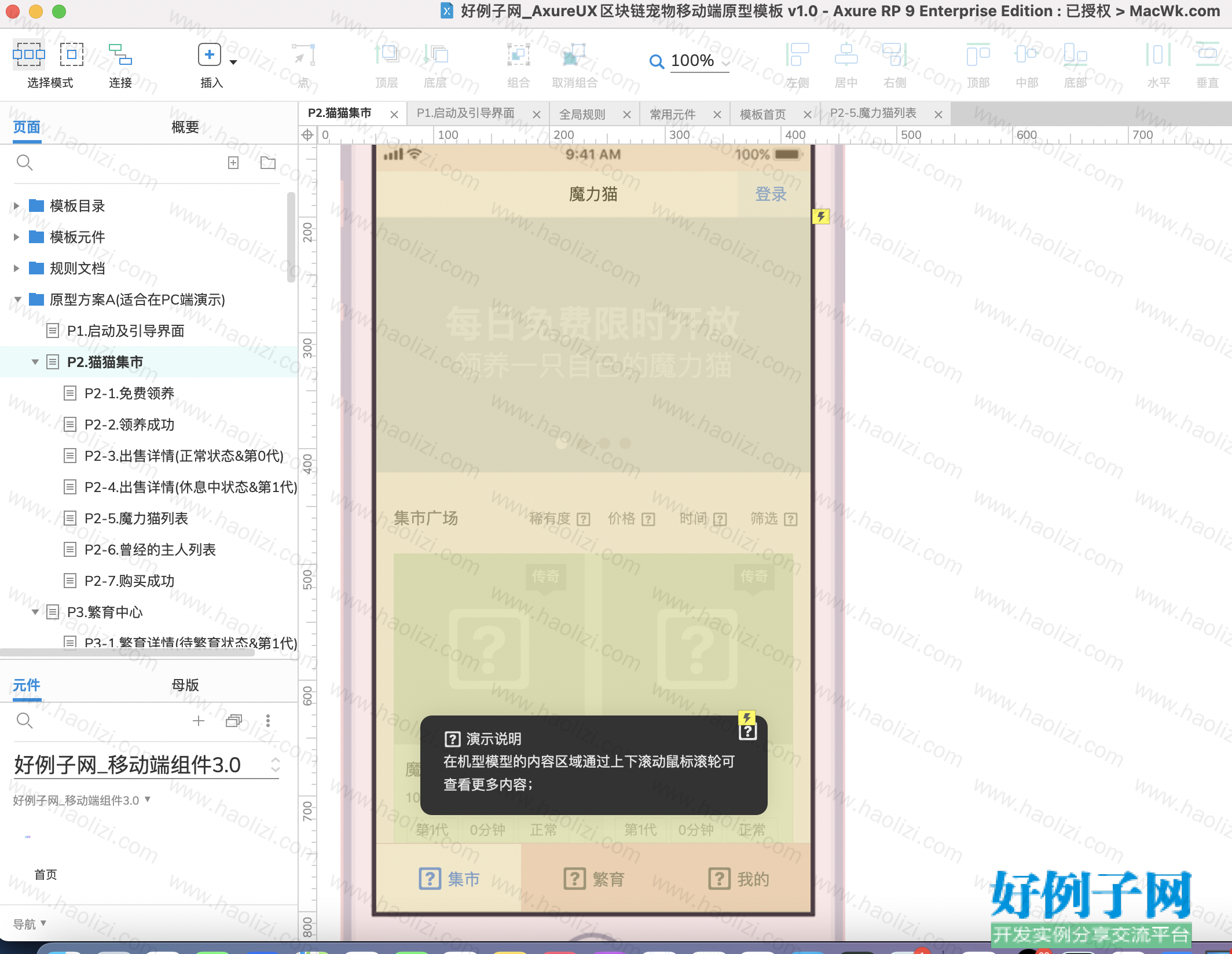1232x954 pixels.
Task: Activate the Connect (连接) tool
Action: 120,55
